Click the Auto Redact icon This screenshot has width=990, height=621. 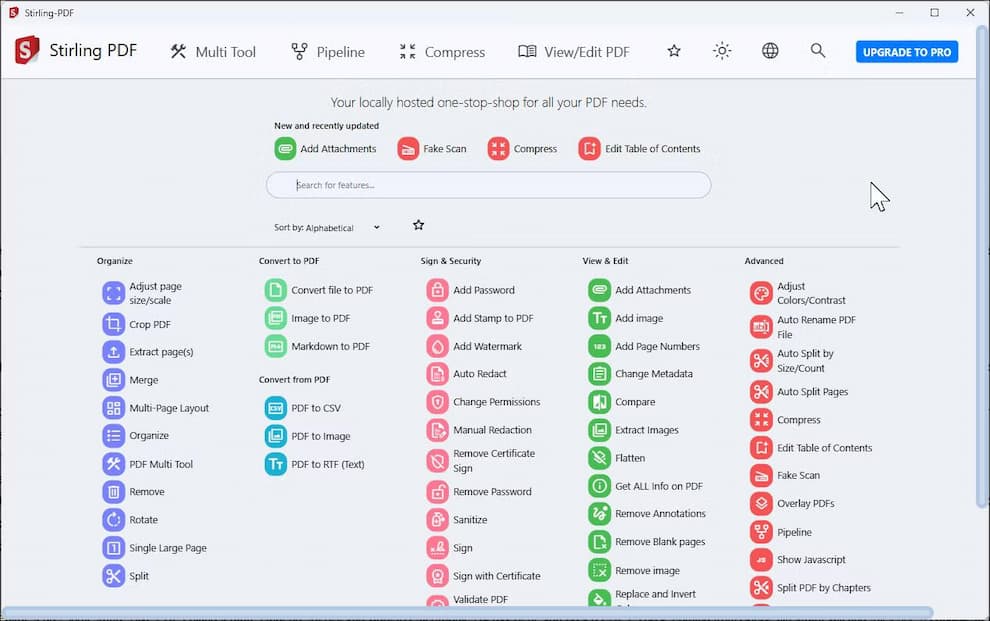pyautogui.click(x=437, y=374)
